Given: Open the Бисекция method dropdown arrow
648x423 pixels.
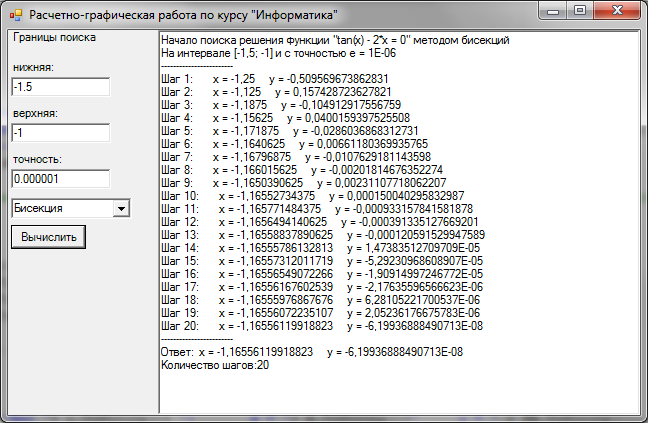Looking at the screenshot, I should point(121,208).
